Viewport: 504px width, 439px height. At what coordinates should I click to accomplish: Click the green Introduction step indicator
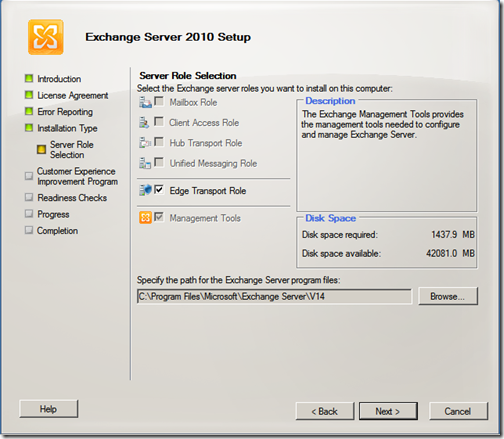click(29, 78)
